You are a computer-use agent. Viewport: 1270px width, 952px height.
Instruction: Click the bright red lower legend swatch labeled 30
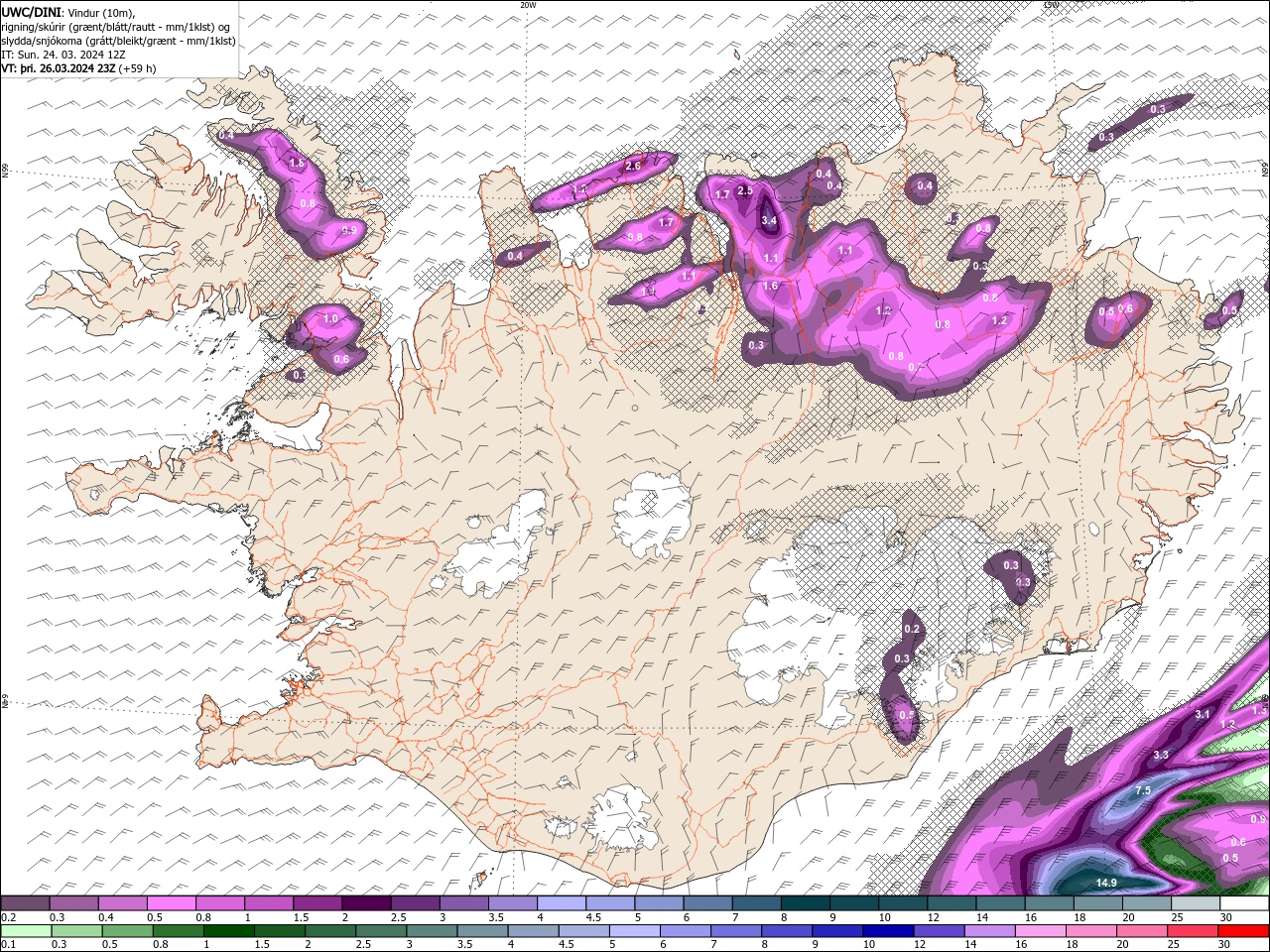[1243, 931]
